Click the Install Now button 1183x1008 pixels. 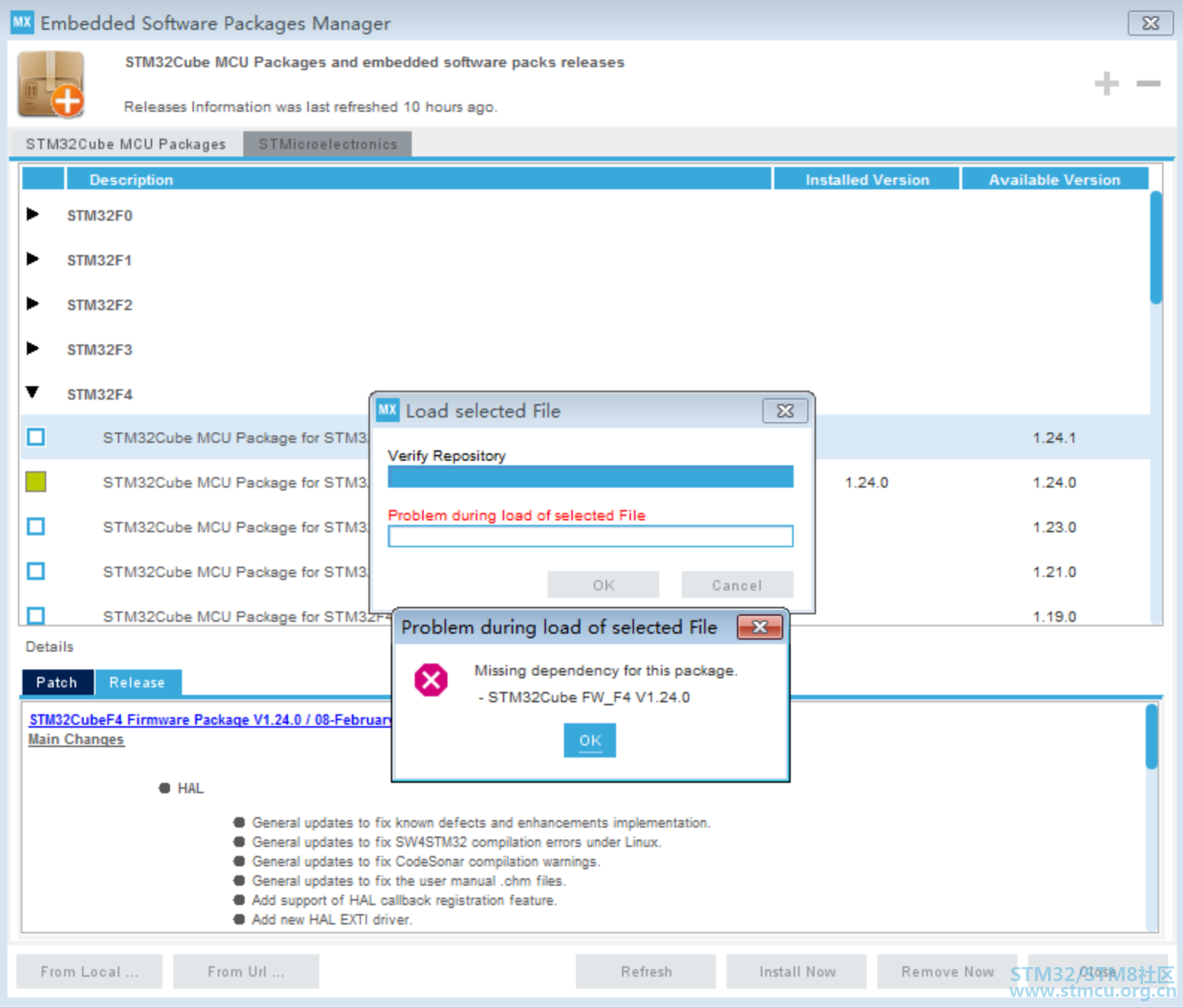[x=797, y=971]
